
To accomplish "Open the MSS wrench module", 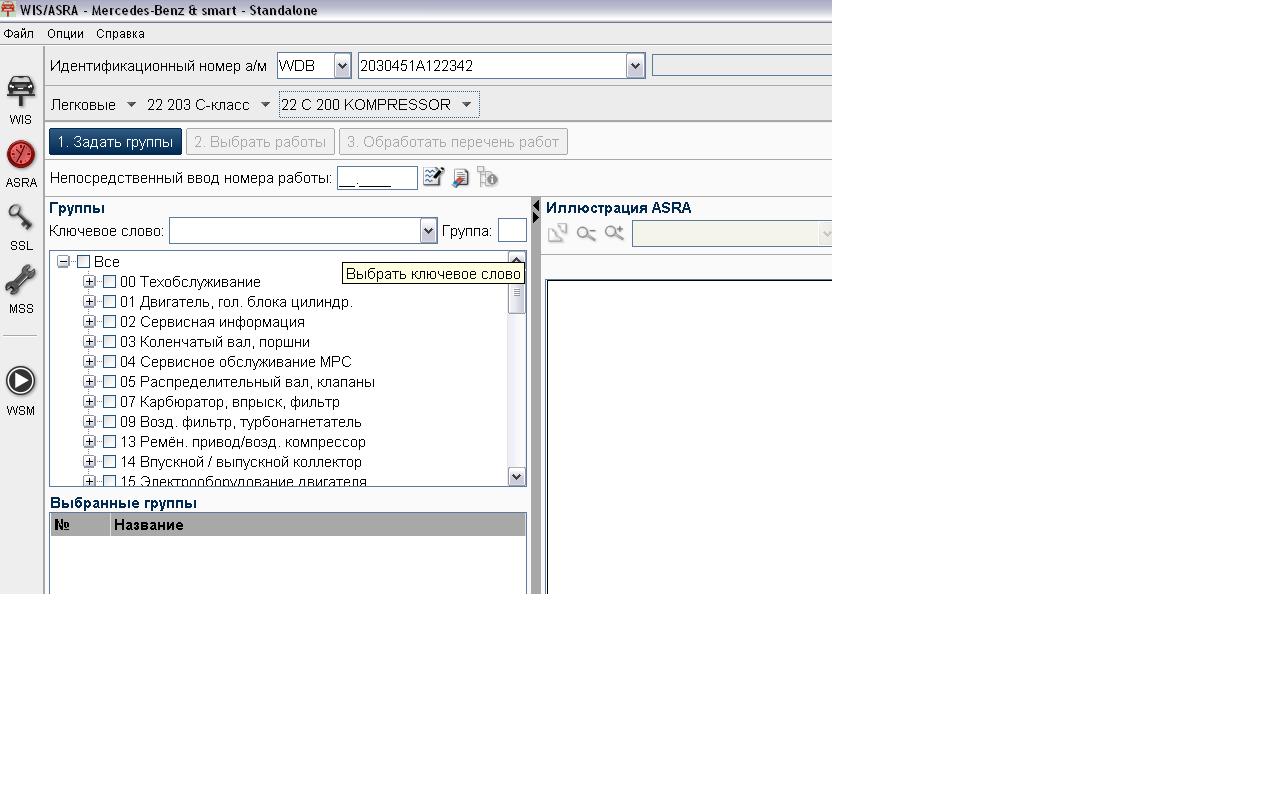I will [x=21, y=290].
